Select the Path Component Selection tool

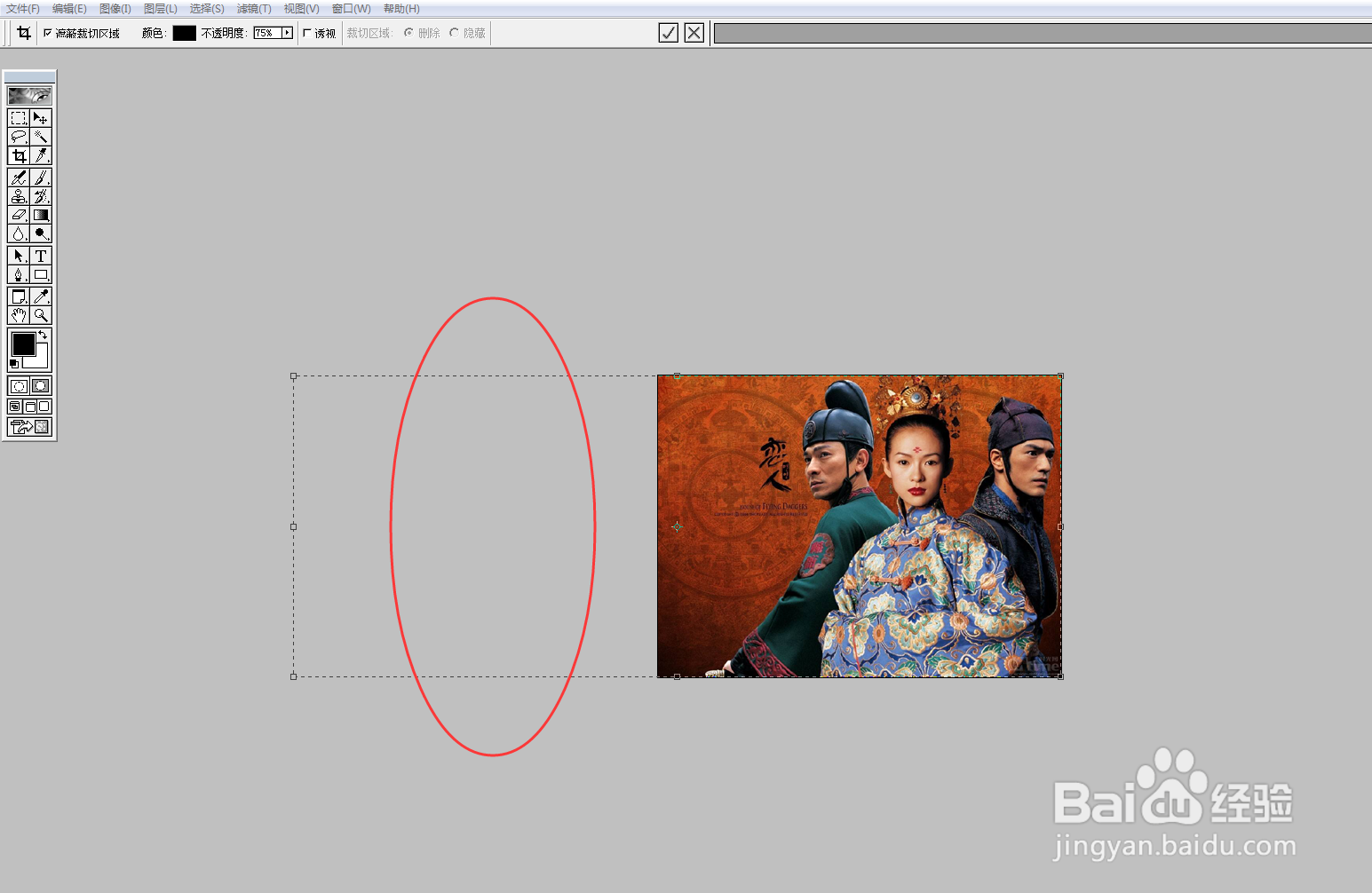click(19, 256)
